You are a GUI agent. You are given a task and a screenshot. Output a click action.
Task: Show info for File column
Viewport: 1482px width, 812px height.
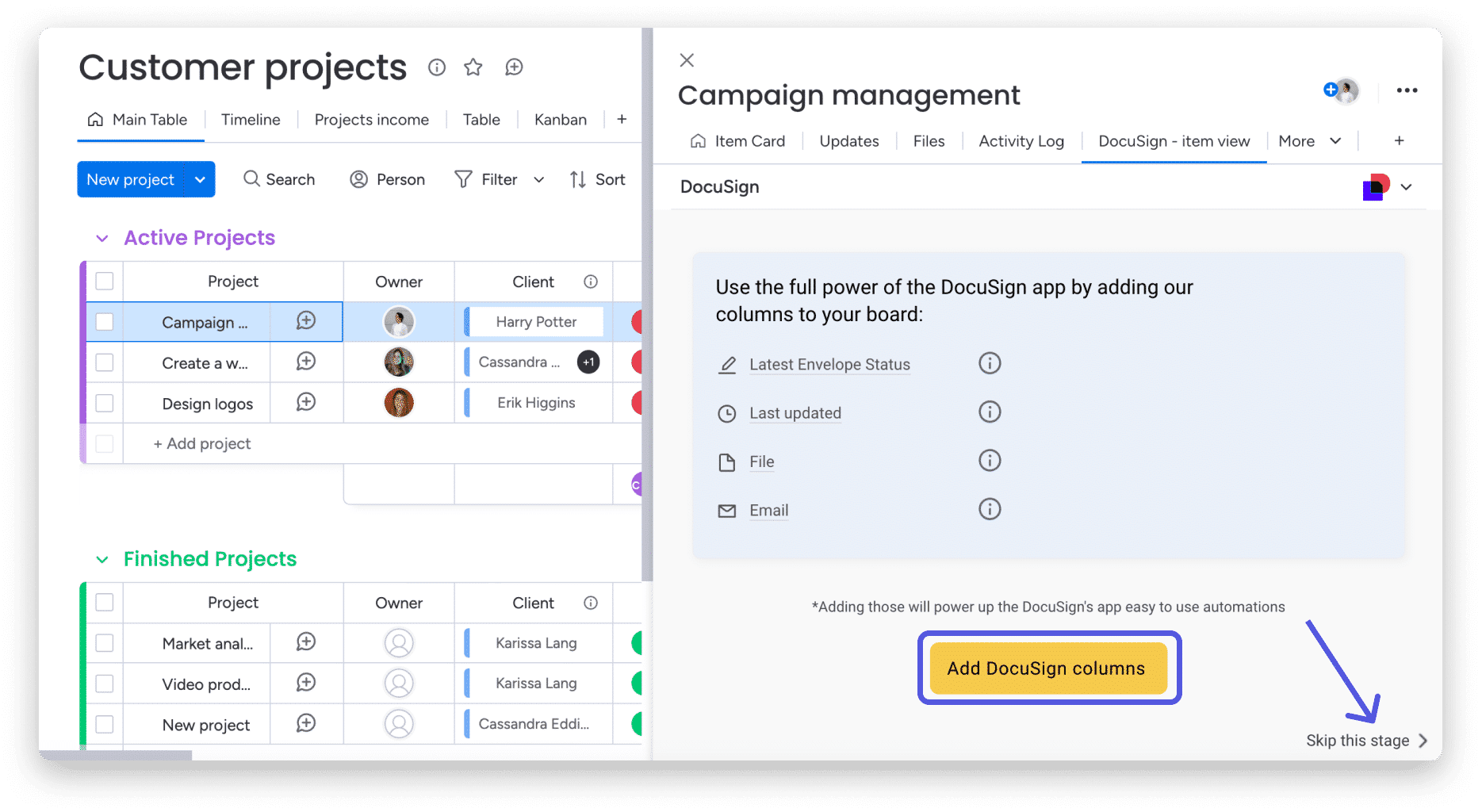click(990, 460)
